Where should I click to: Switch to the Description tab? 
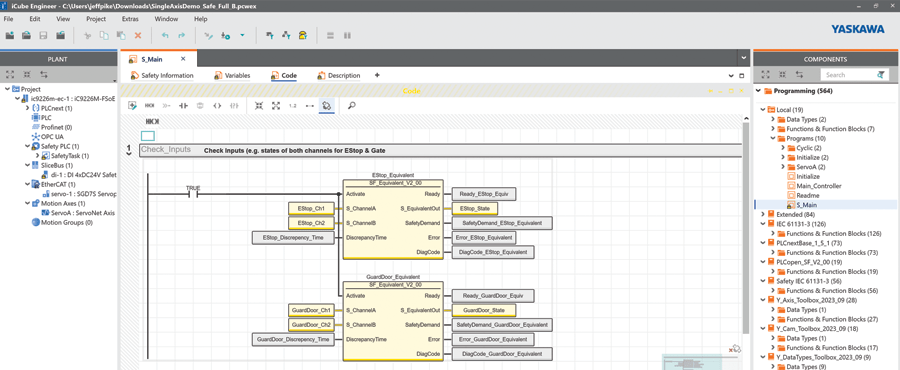click(x=338, y=75)
